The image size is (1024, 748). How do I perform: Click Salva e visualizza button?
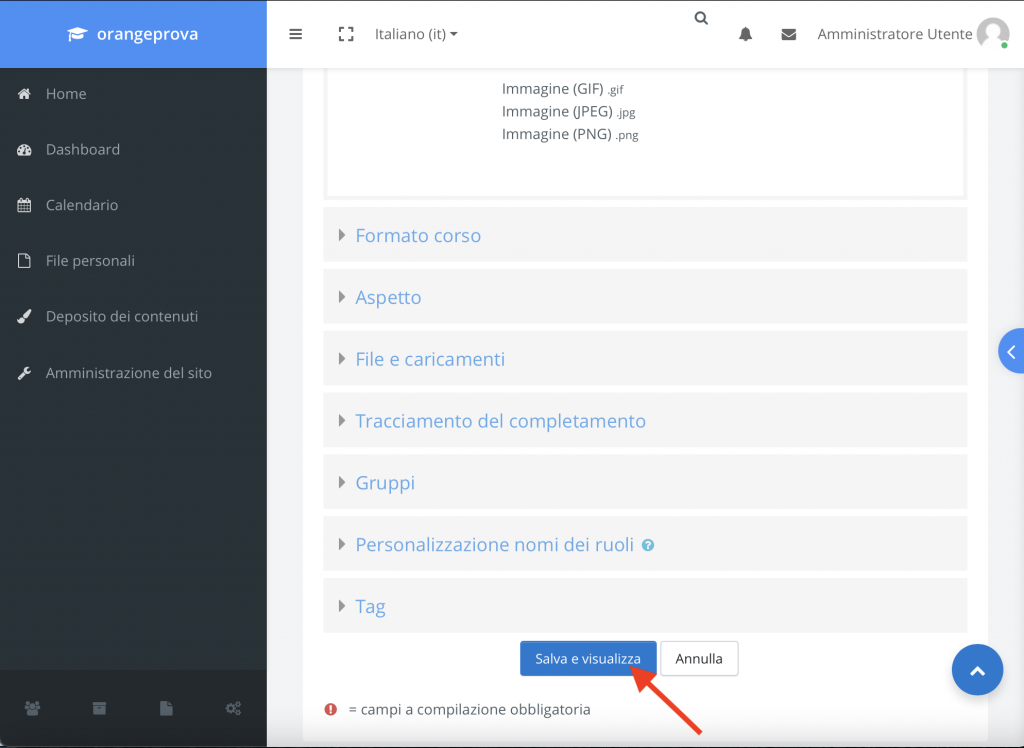tap(588, 659)
